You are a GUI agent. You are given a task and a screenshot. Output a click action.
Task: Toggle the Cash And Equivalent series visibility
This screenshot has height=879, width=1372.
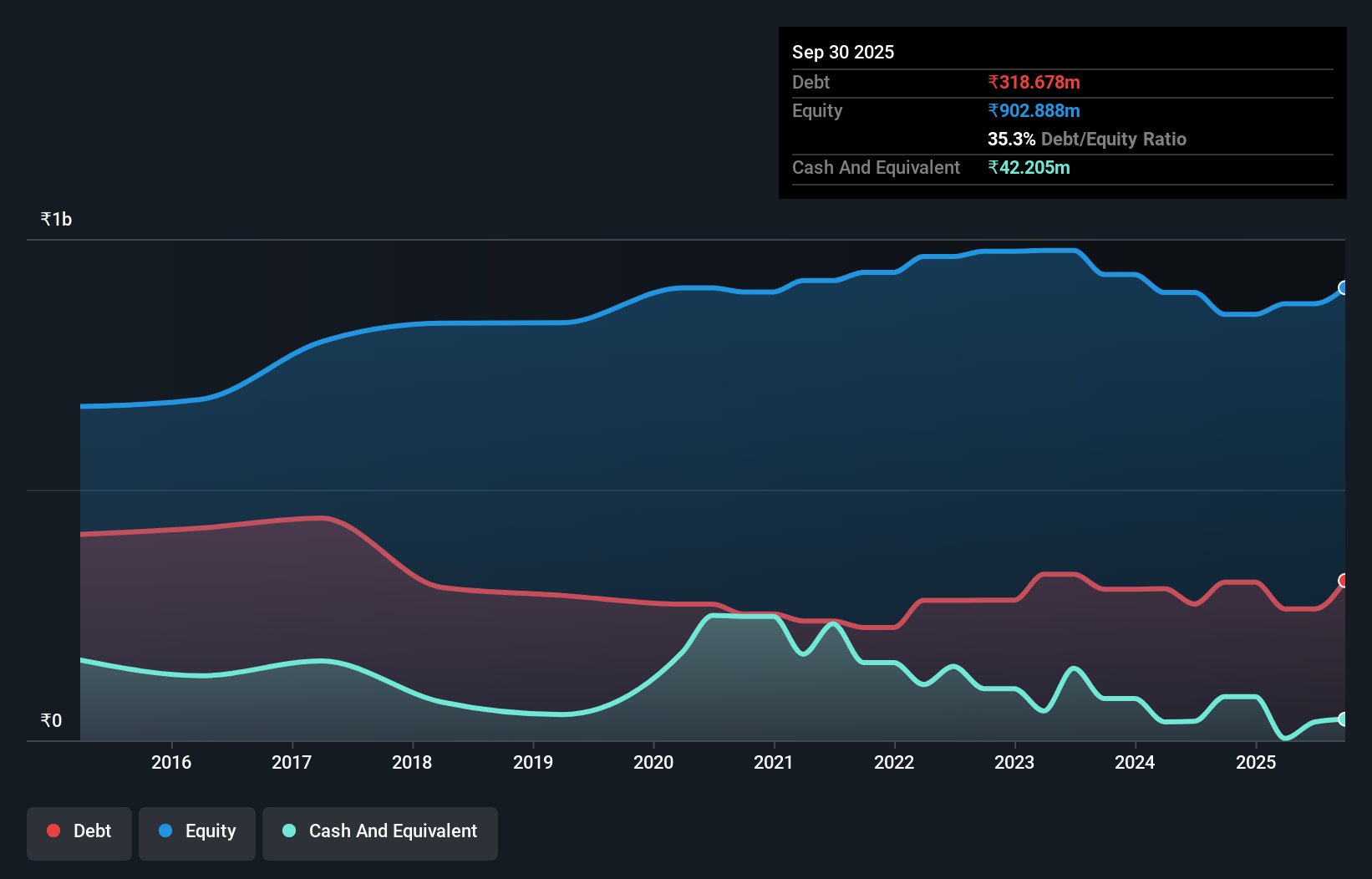pos(379,831)
